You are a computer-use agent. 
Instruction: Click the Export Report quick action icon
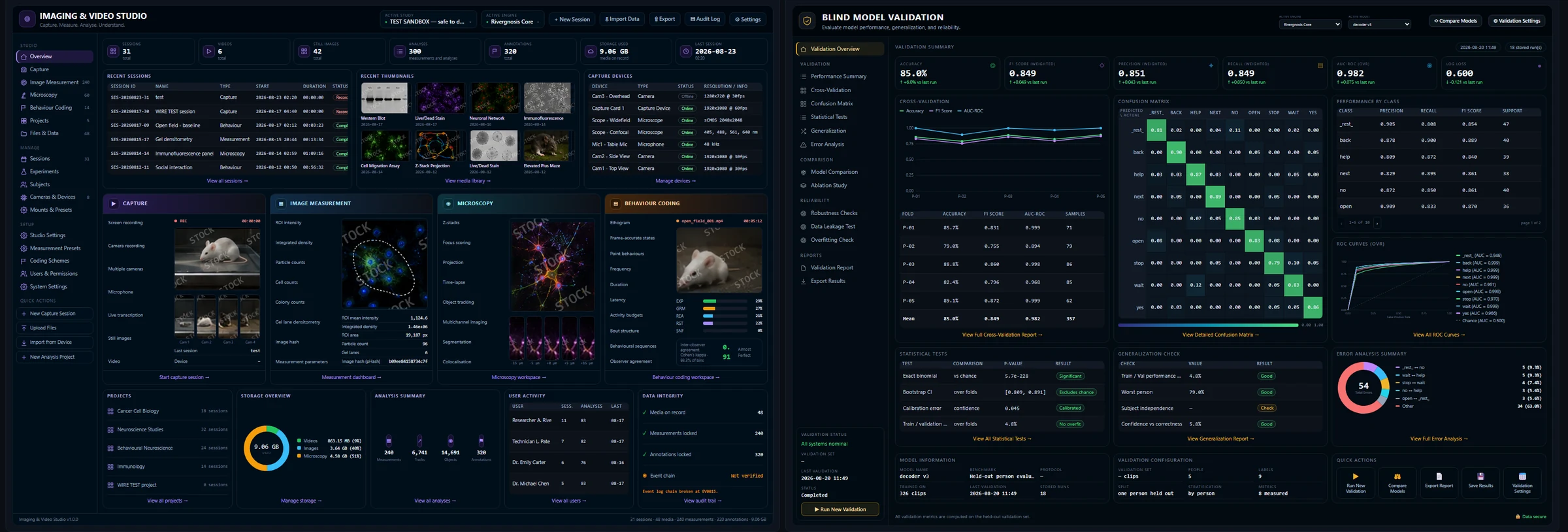click(x=1439, y=476)
